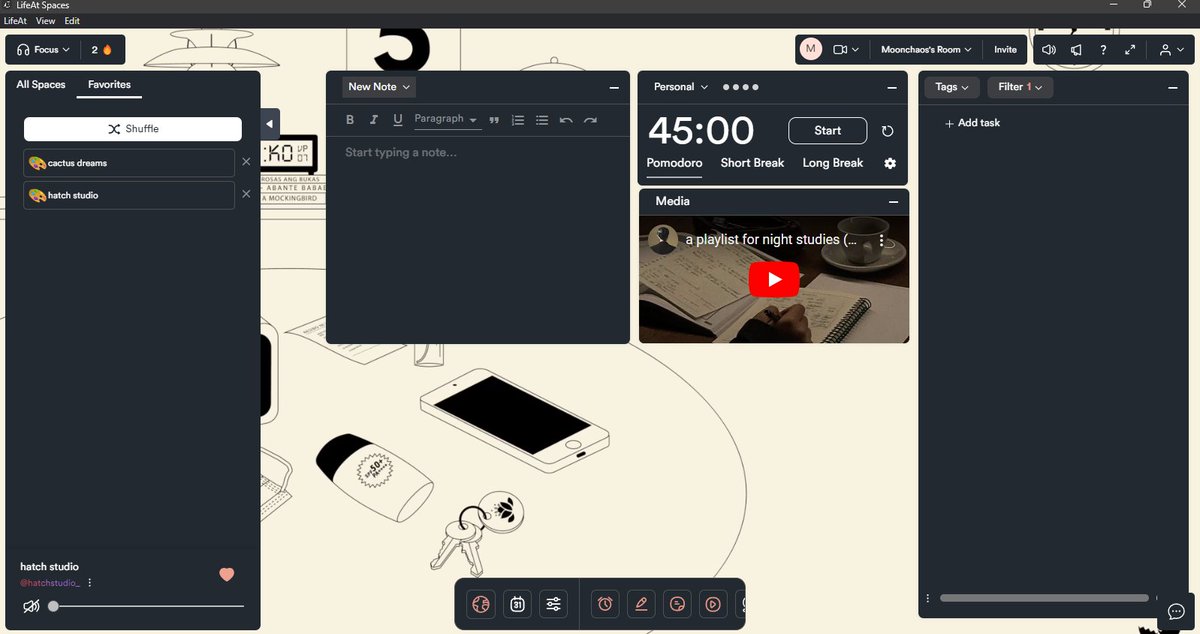Minimize the New Note widget

[614, 88]
